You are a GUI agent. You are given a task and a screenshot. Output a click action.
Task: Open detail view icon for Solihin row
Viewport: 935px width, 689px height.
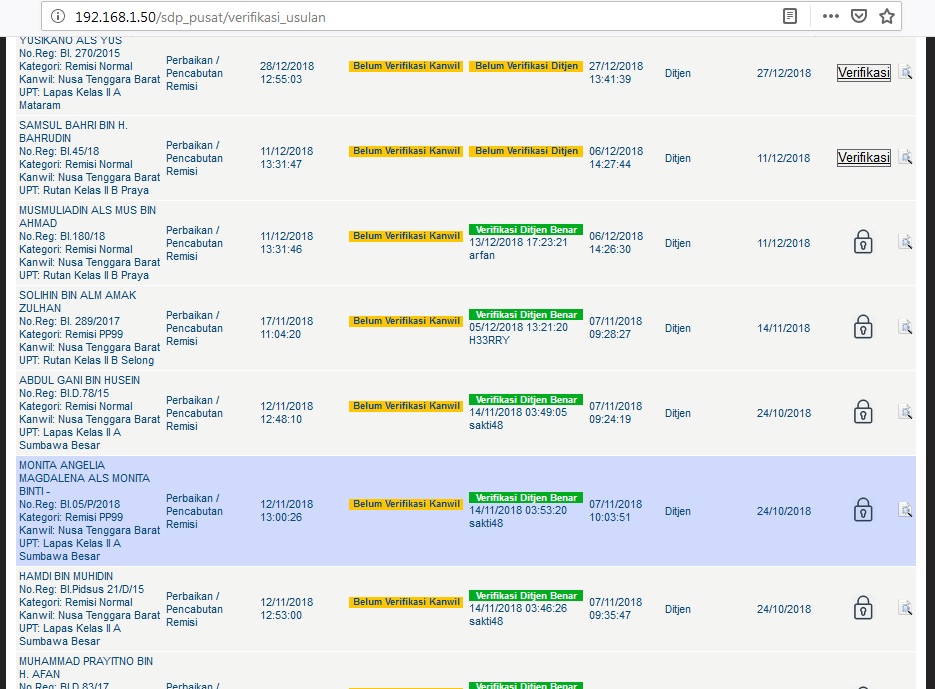tap(904, 327)
